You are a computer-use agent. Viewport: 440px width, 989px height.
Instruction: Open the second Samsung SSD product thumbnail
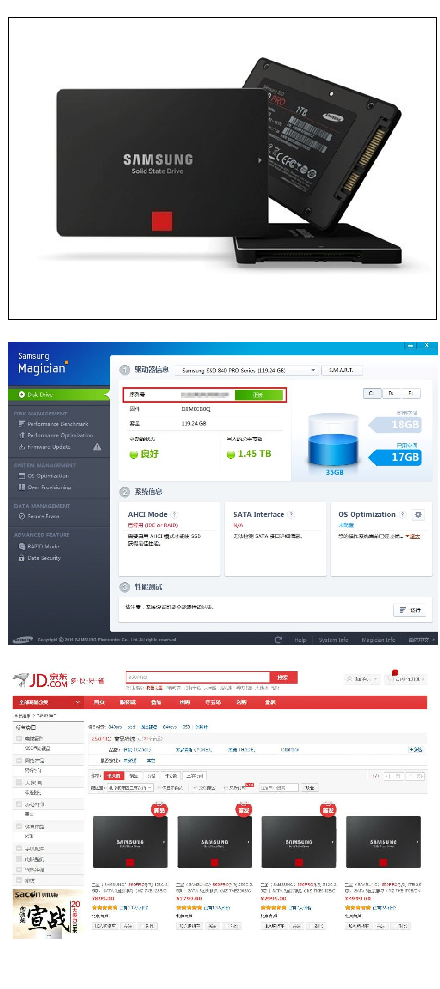coord(214,841)
